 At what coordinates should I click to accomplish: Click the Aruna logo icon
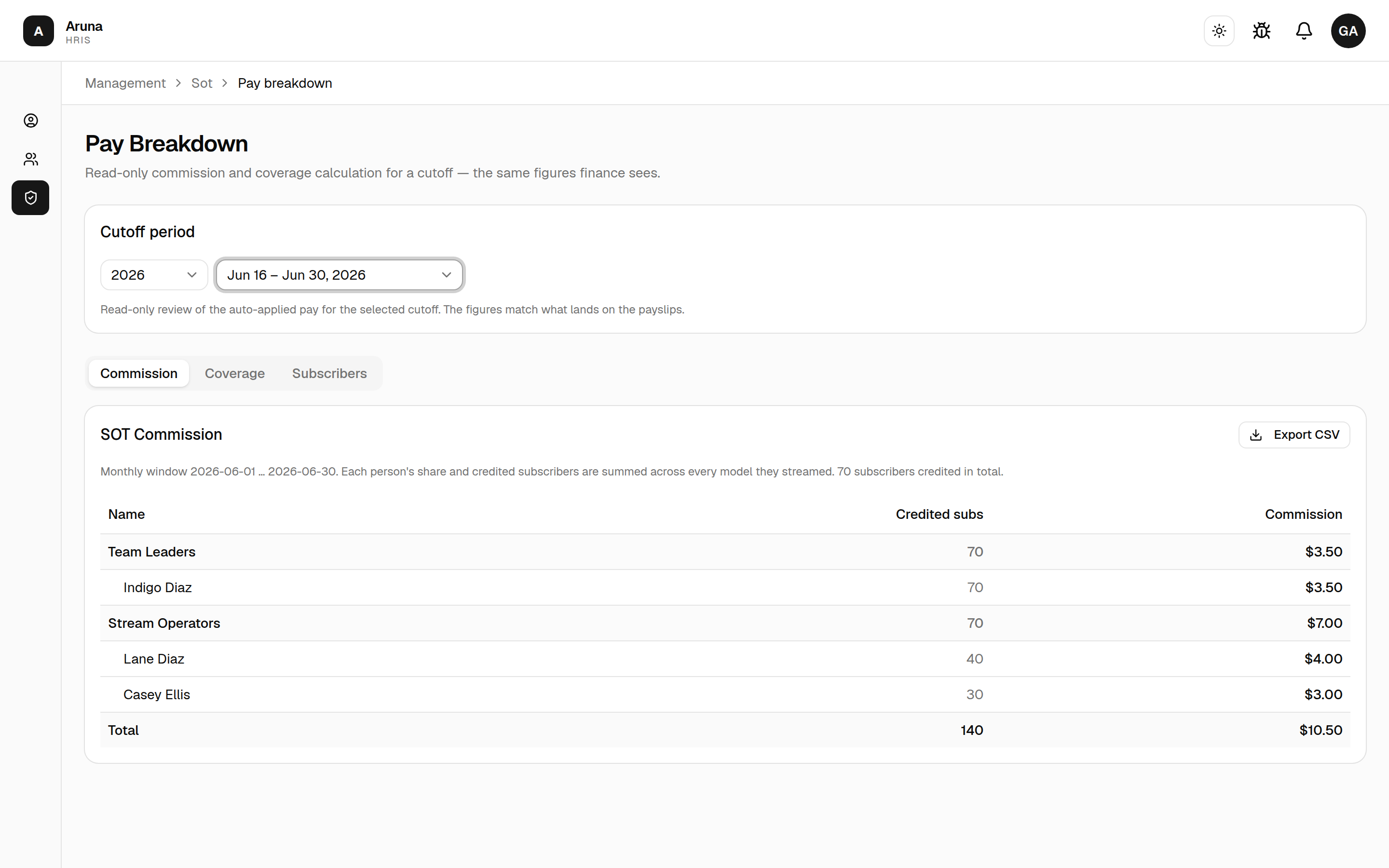39,31
